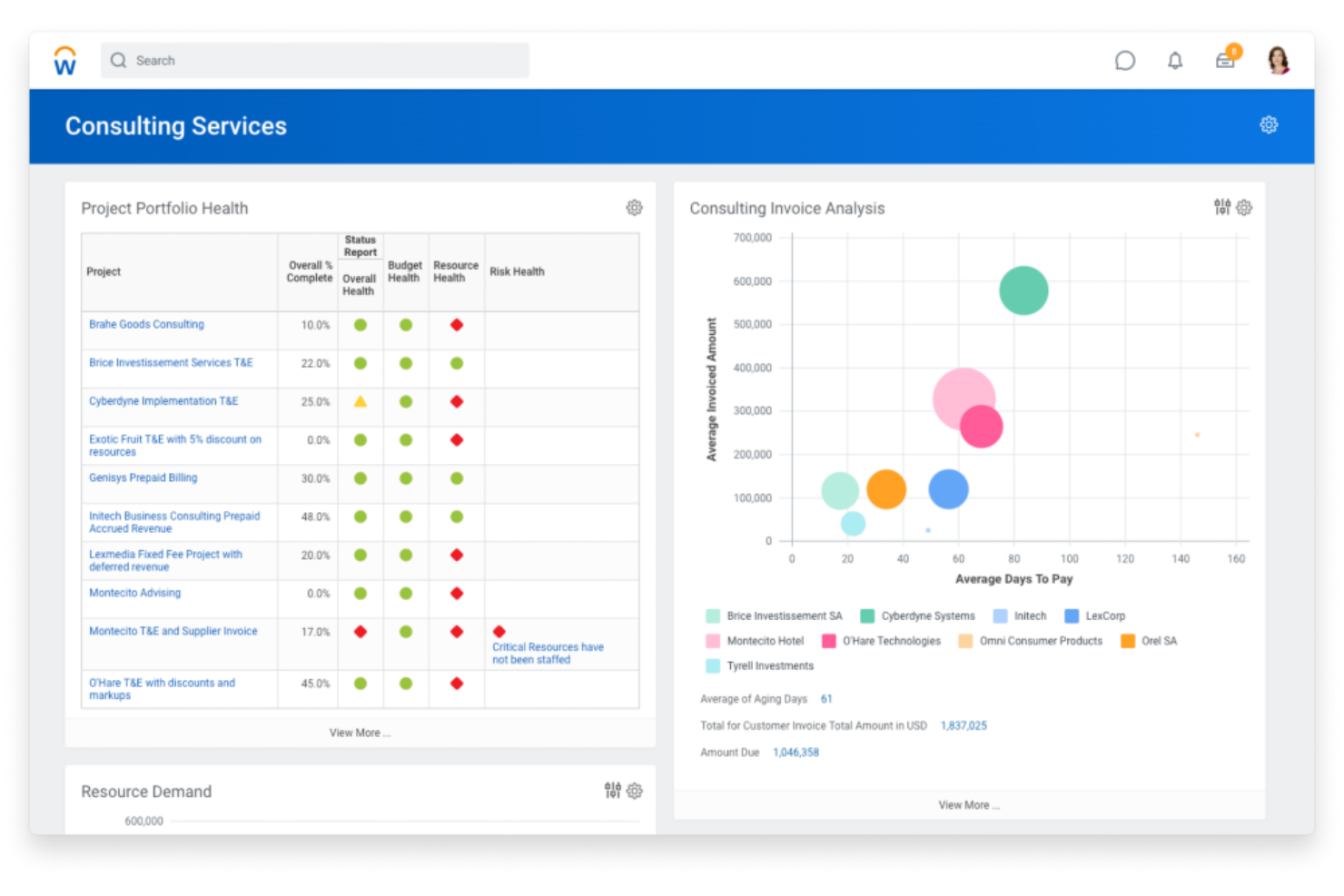Image resolution: width=1344 pixels, height=896 pixels.
Task: Open the chat messages icon
Action: click(1124, 61)
